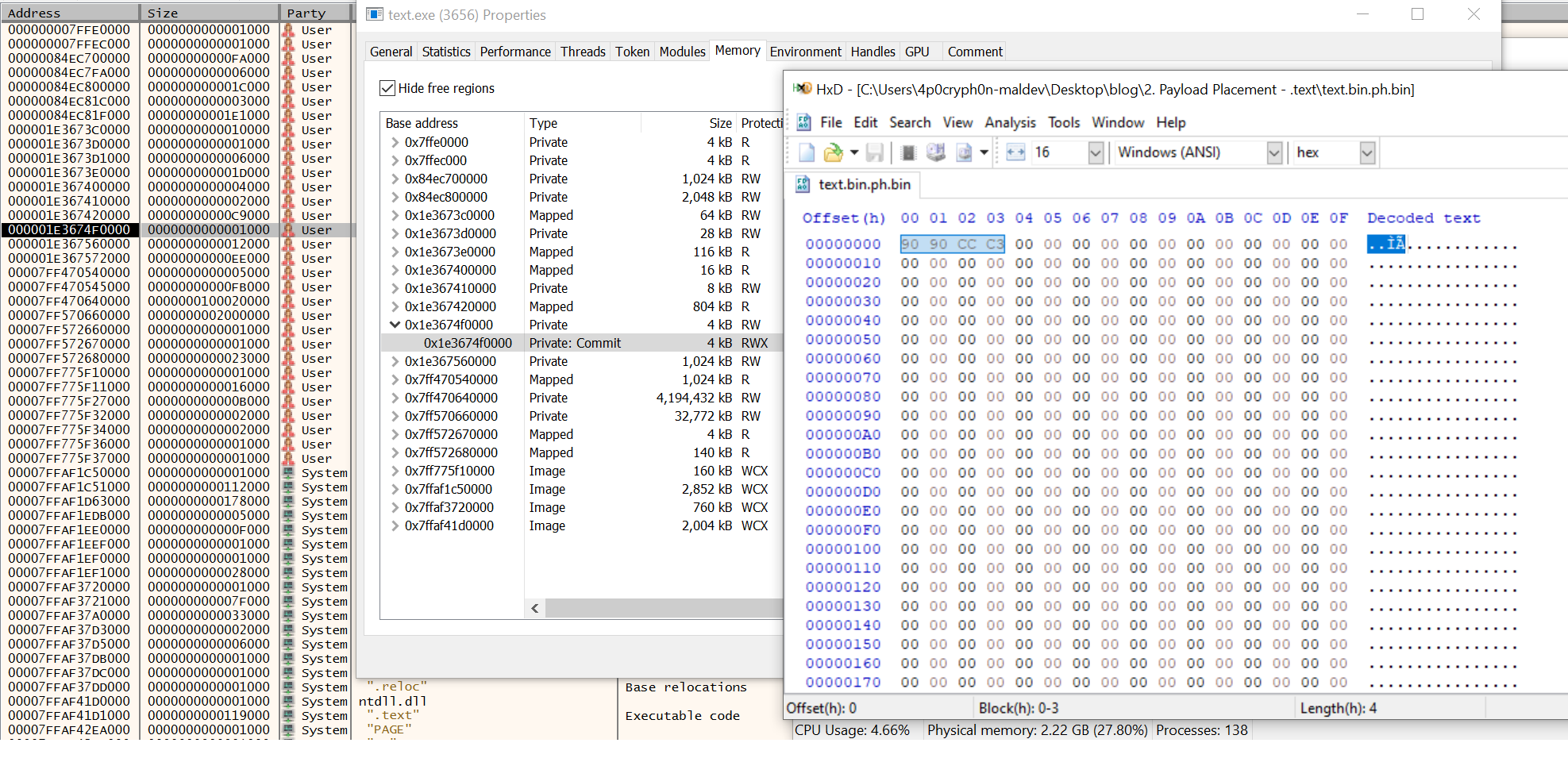The width and height of the screenshot is (1568, 762).
Task: Open the arrow next to disk image icon
Action: coord(984,152)
